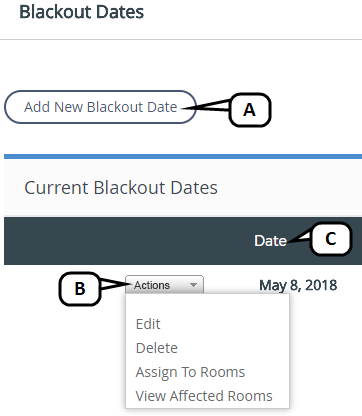The image size is (362, 416).
Task: Click the May 8, 2018 date cell
Action: click(298, 285)
